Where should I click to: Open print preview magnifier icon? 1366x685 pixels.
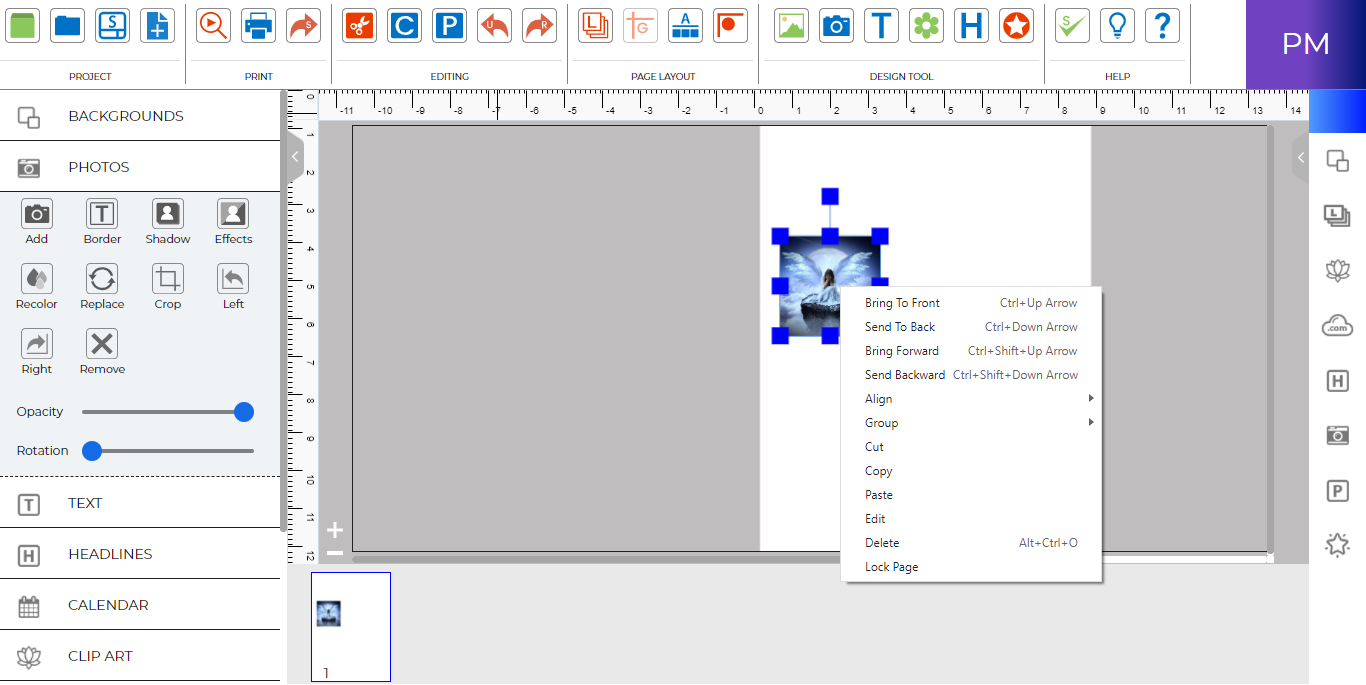click(x=213, y=25)
